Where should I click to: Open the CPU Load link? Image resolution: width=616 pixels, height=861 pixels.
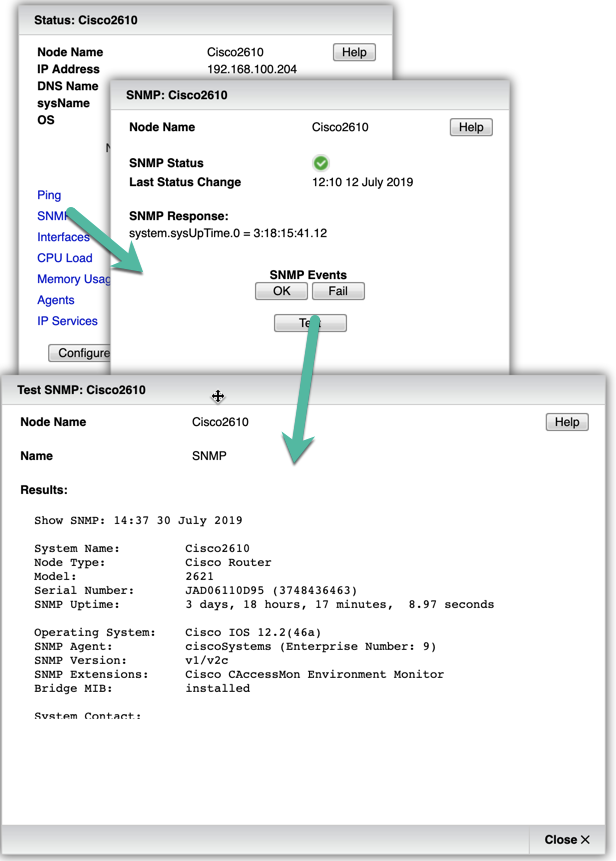click(x=65, y=258)
